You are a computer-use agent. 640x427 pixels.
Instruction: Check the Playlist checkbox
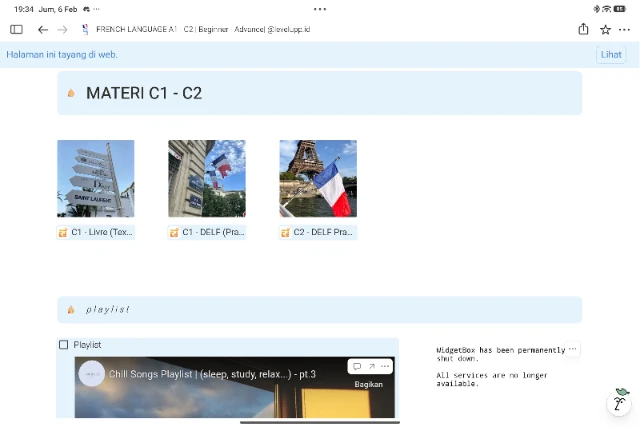coord(64,345)
